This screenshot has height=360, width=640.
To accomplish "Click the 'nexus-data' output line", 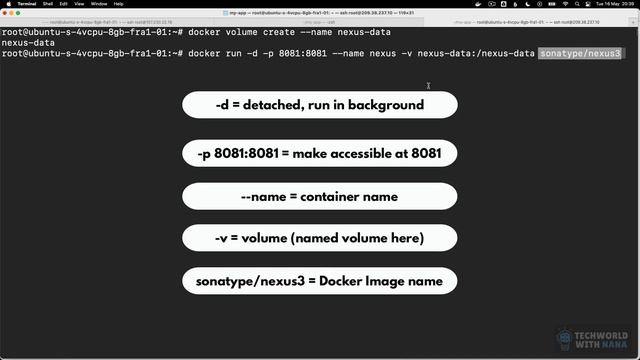I will [28, 42].
